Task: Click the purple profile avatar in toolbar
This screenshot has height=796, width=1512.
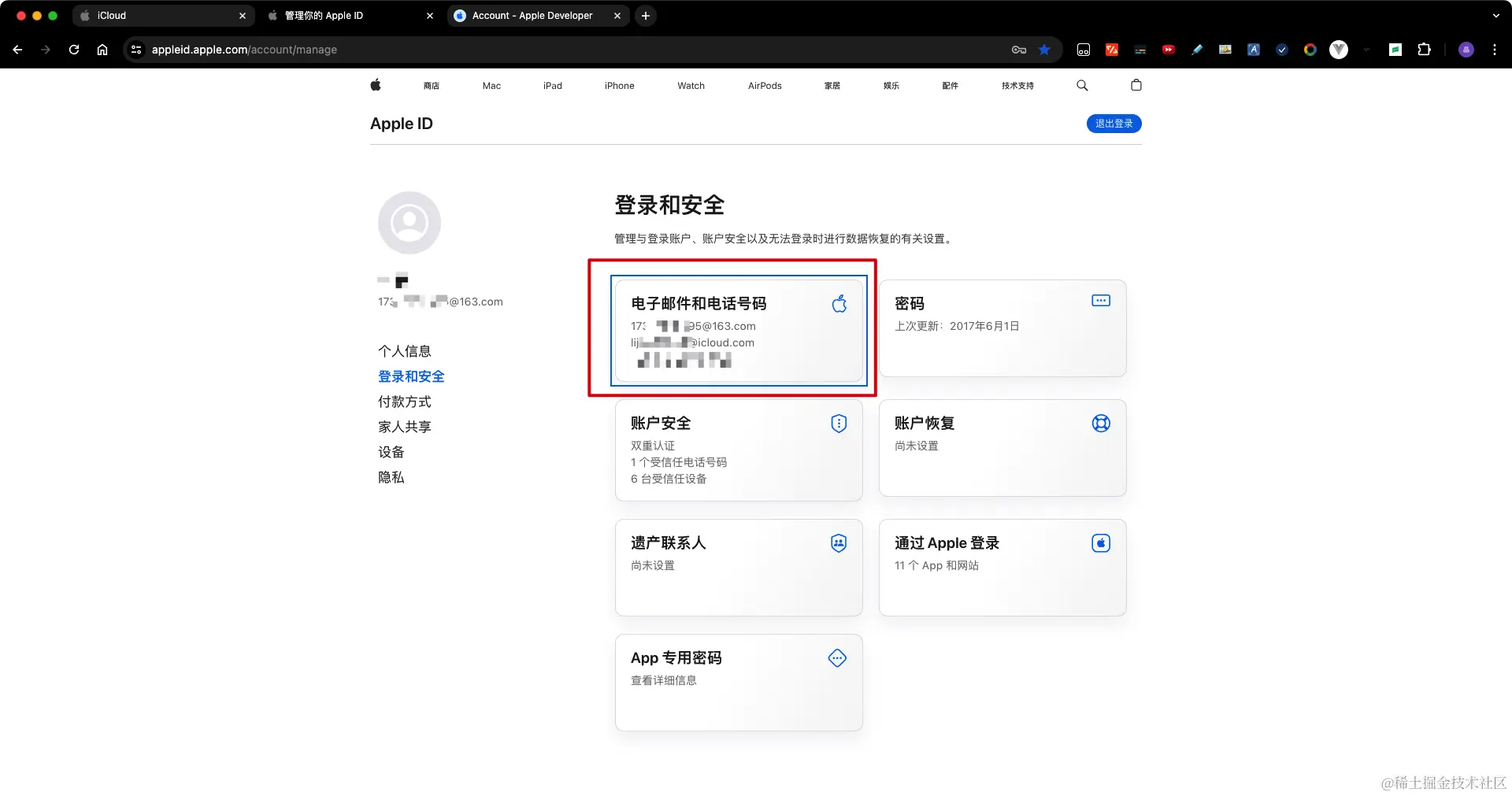Action: tap(1466, 50)
